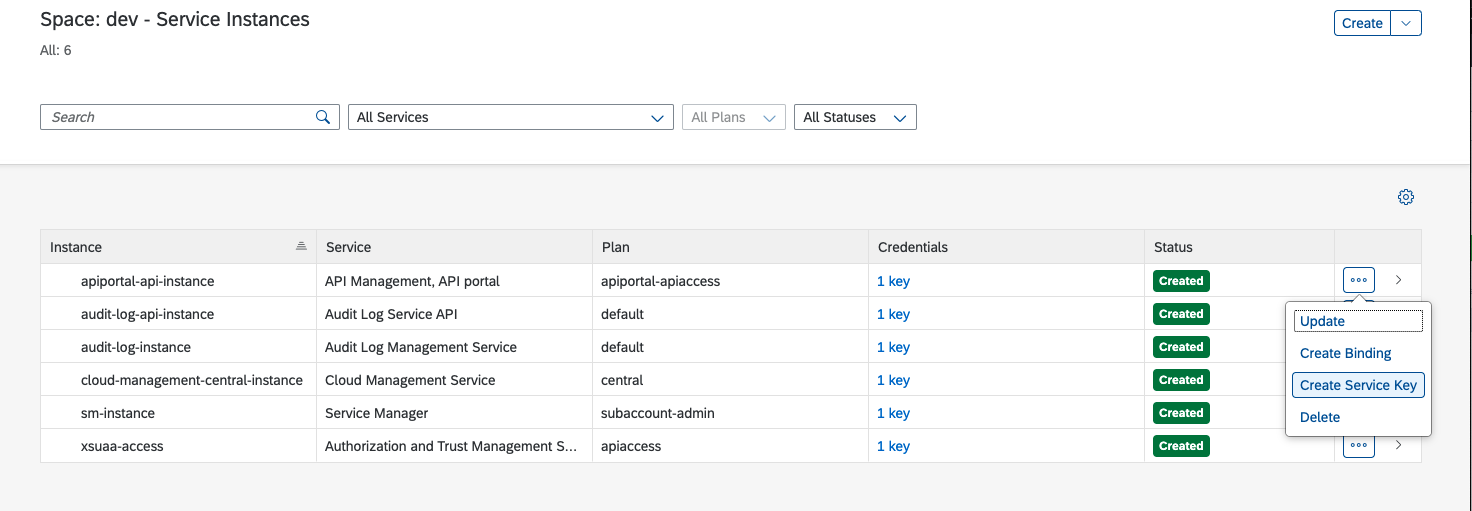
Task: Select Create Service Key from menu
Action: [1358, 385]
